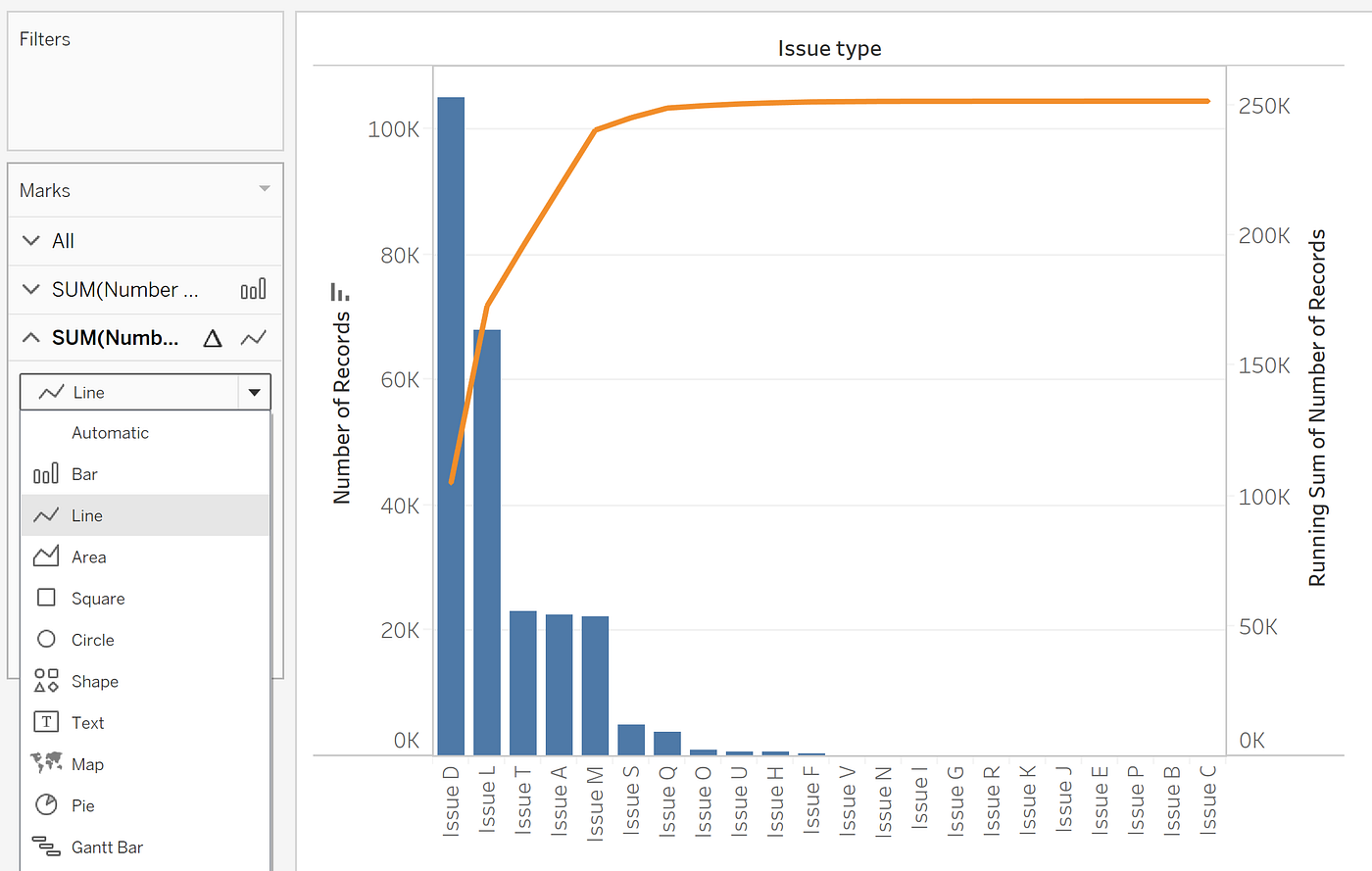Viewport: 1372px width, 871px height.
Task: Open the Line mark type dropdown arrow
Action: point(254,391)
